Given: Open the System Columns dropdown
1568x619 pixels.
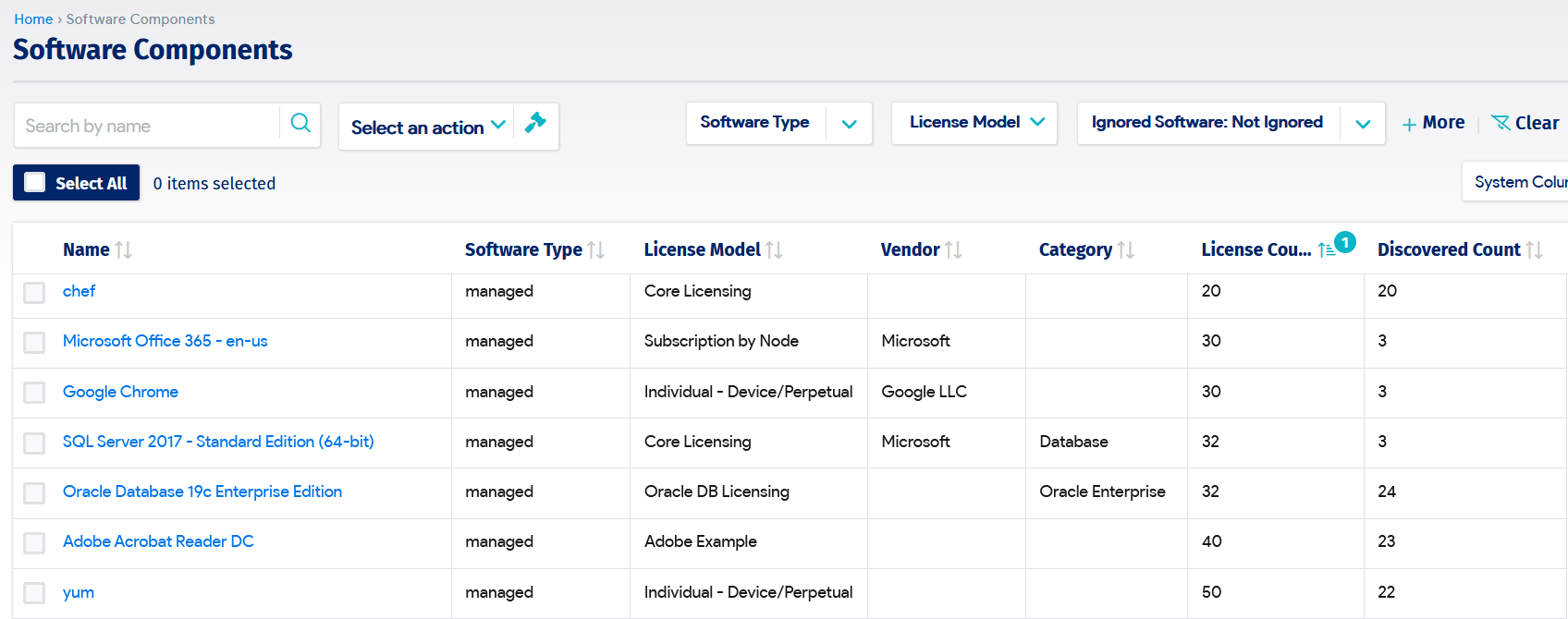Looking at the screenshot, I should pyautogui.click(x=1516, y=181).
